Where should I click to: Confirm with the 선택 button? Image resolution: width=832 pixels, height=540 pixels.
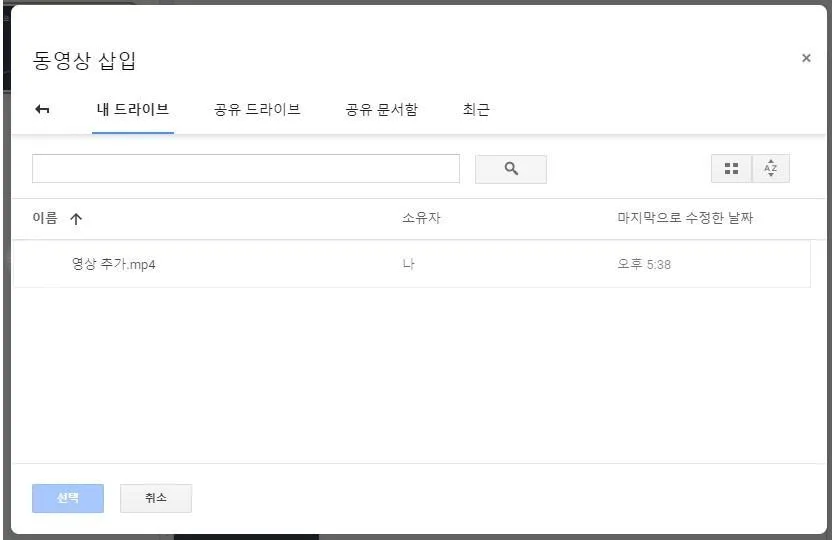[x=68, y=498]
